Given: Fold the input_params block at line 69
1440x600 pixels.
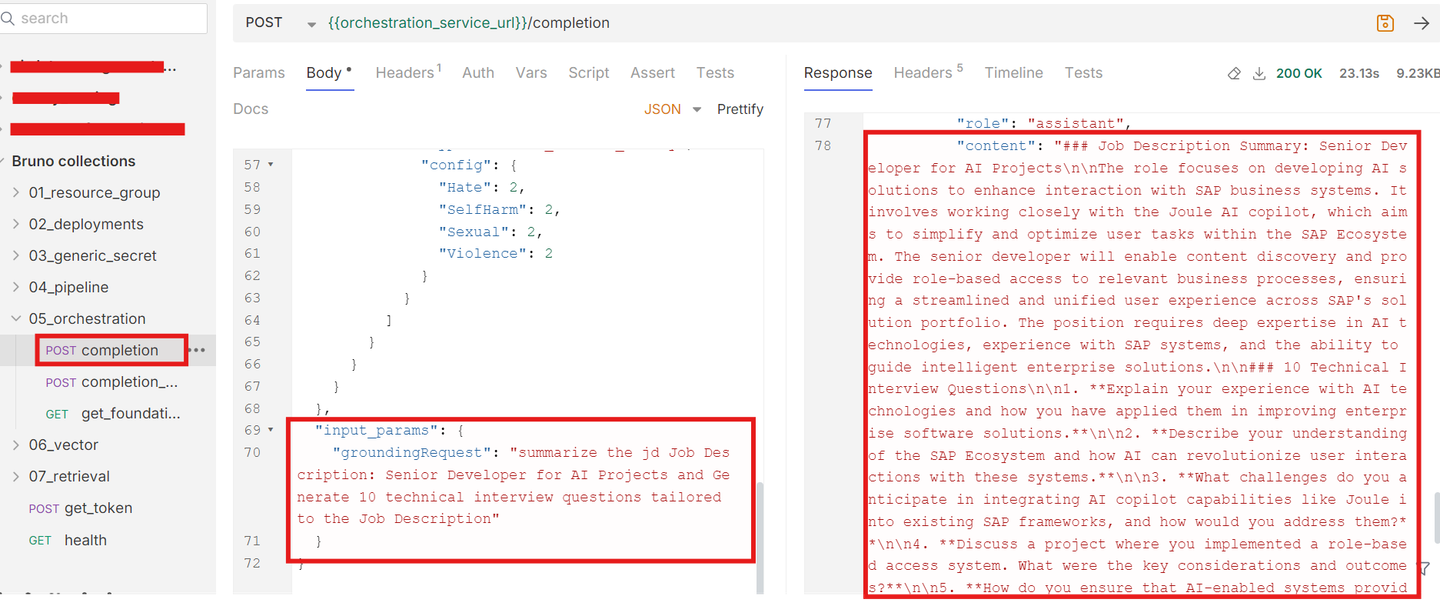Looking at the screenshot, I should (x=271, y=430).
